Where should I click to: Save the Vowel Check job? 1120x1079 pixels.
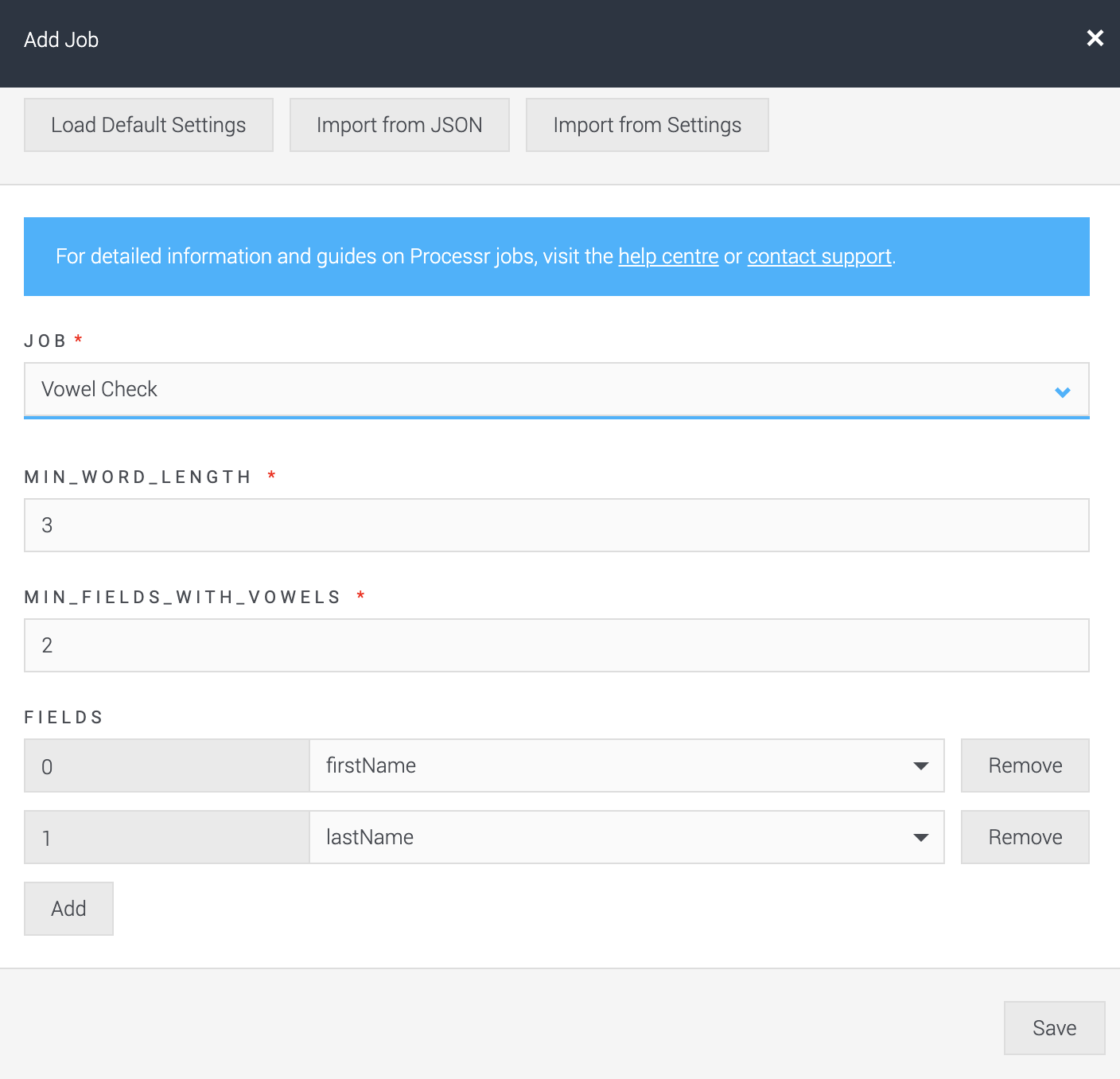tap(1054, 1027)
